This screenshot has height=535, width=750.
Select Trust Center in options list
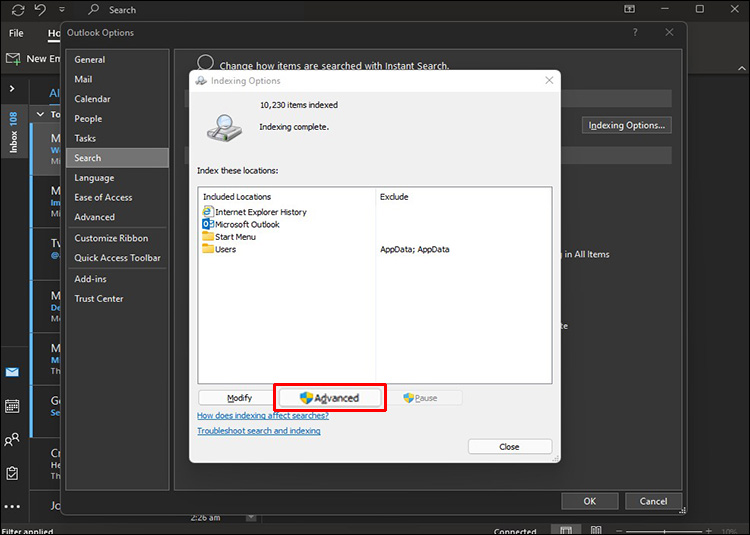(99, 298)
